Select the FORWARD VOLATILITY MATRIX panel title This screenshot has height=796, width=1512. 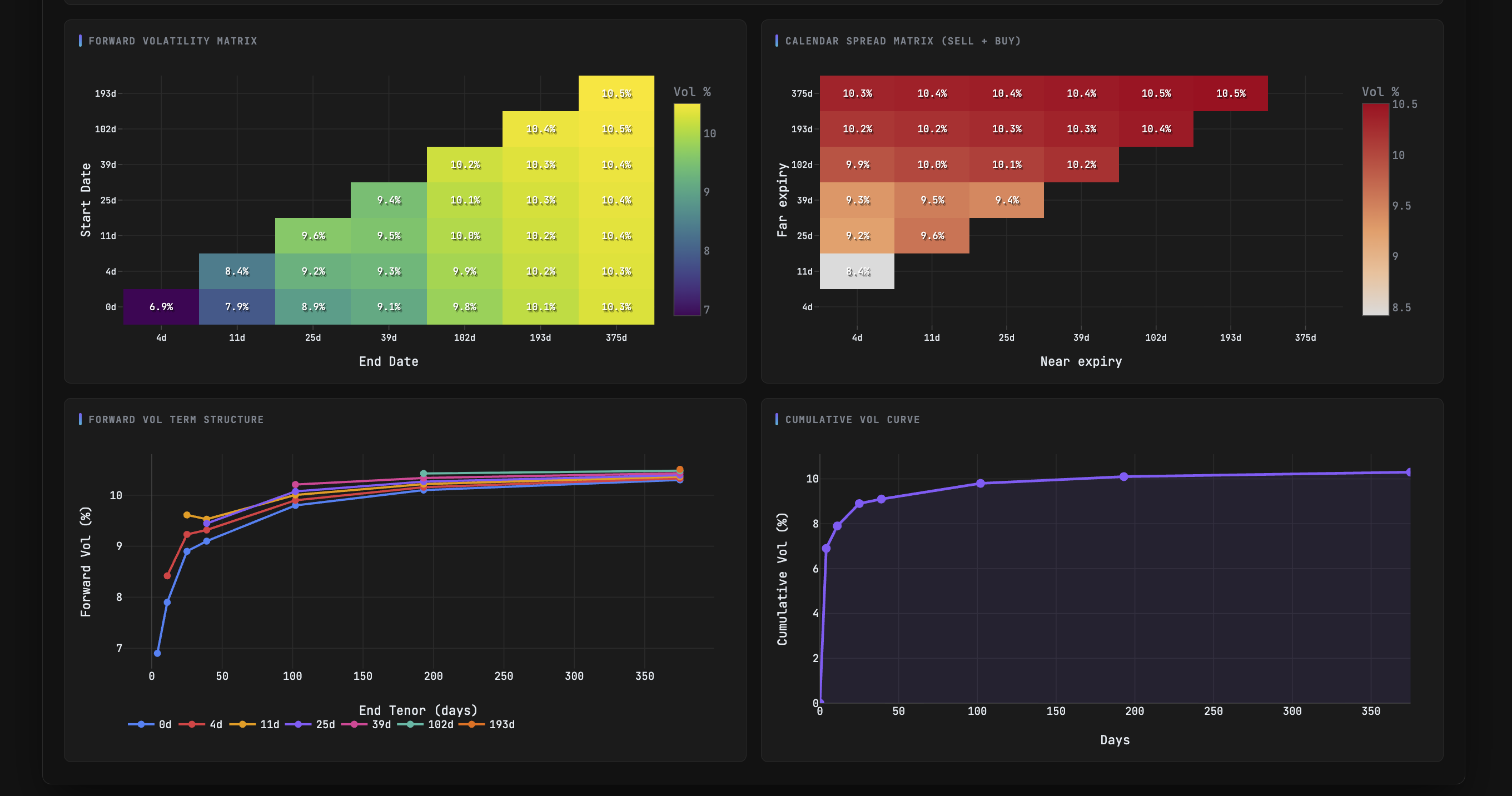172,41
